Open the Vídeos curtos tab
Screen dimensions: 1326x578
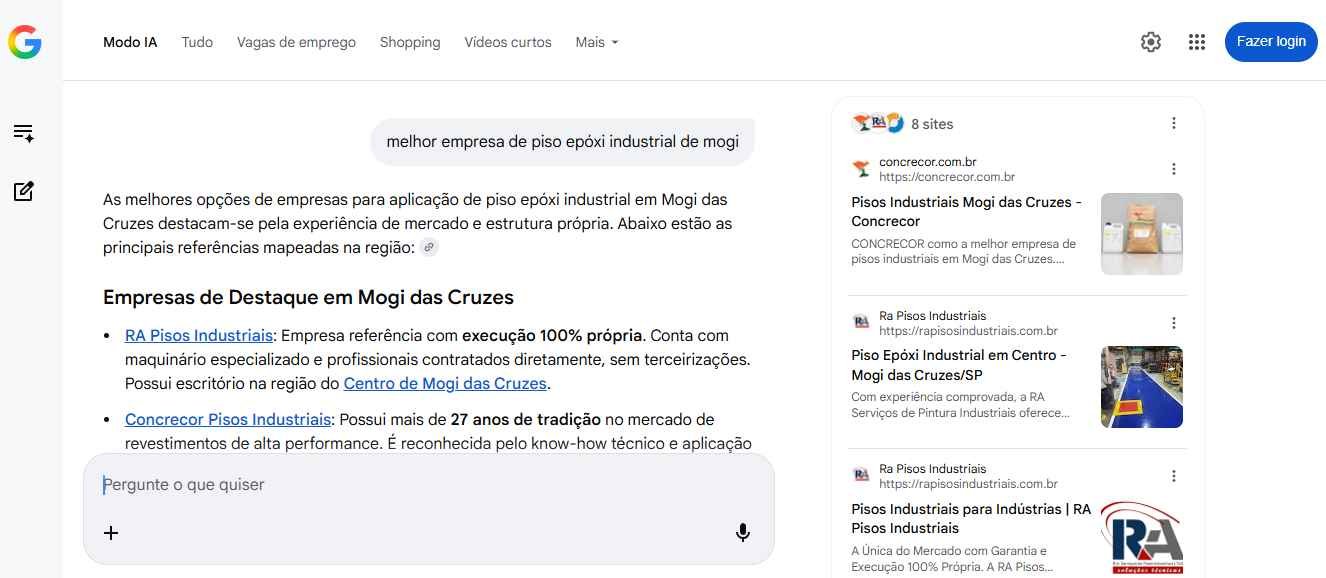pos(508,42)
